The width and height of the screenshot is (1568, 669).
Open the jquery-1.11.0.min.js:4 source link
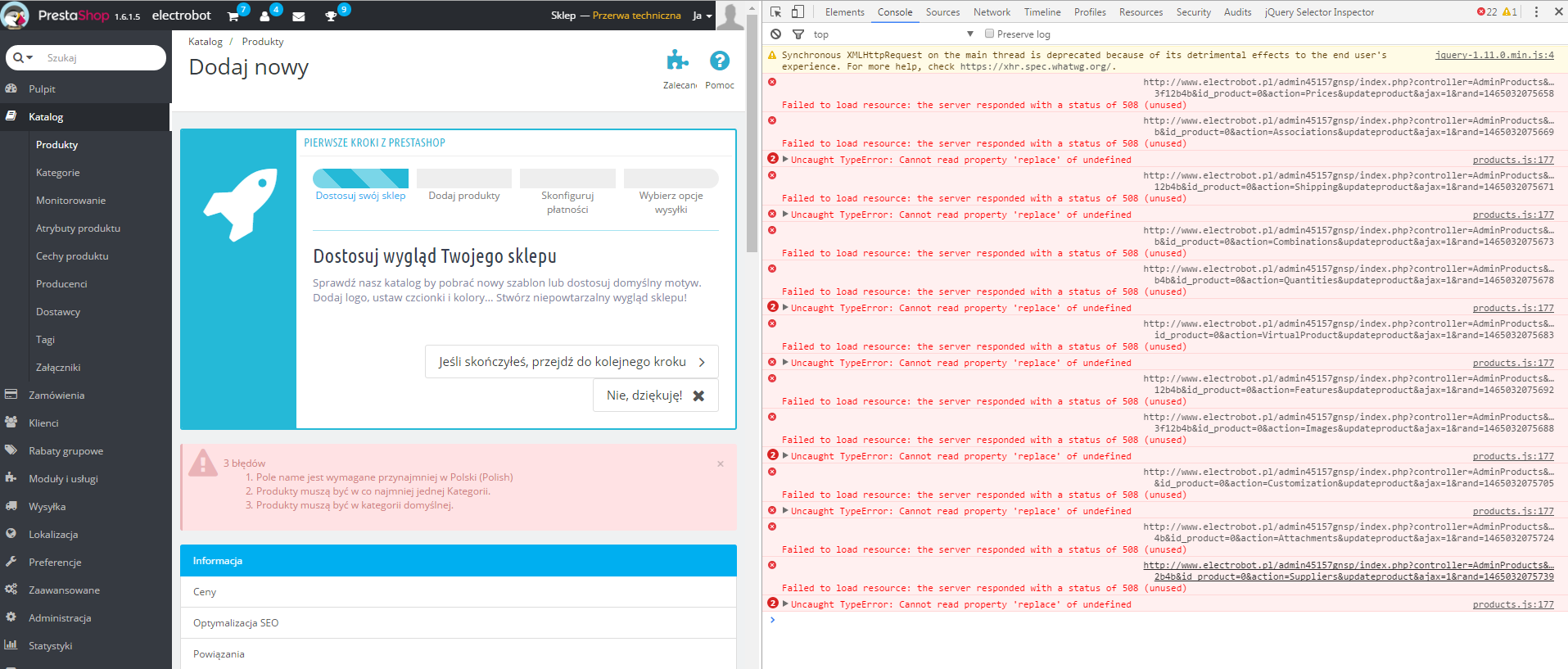(x=1494, y=55)
